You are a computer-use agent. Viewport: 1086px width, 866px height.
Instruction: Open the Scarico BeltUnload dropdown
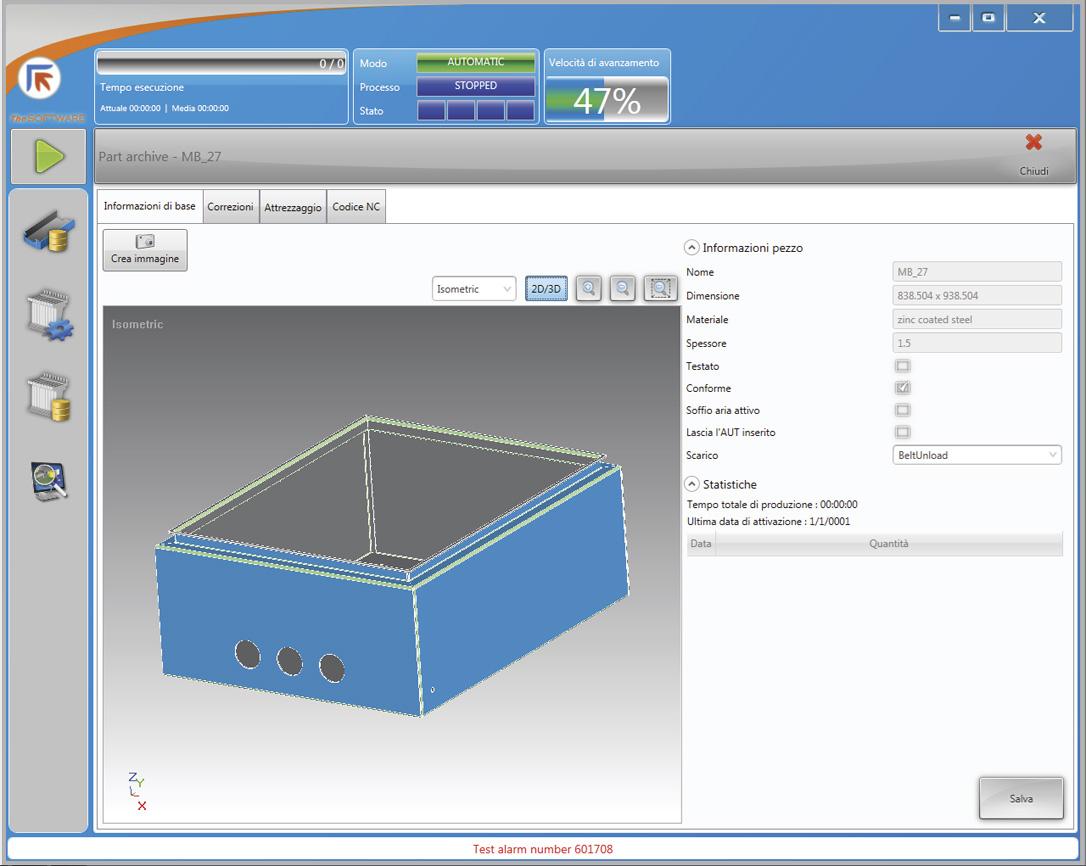[x=976, y=455]
